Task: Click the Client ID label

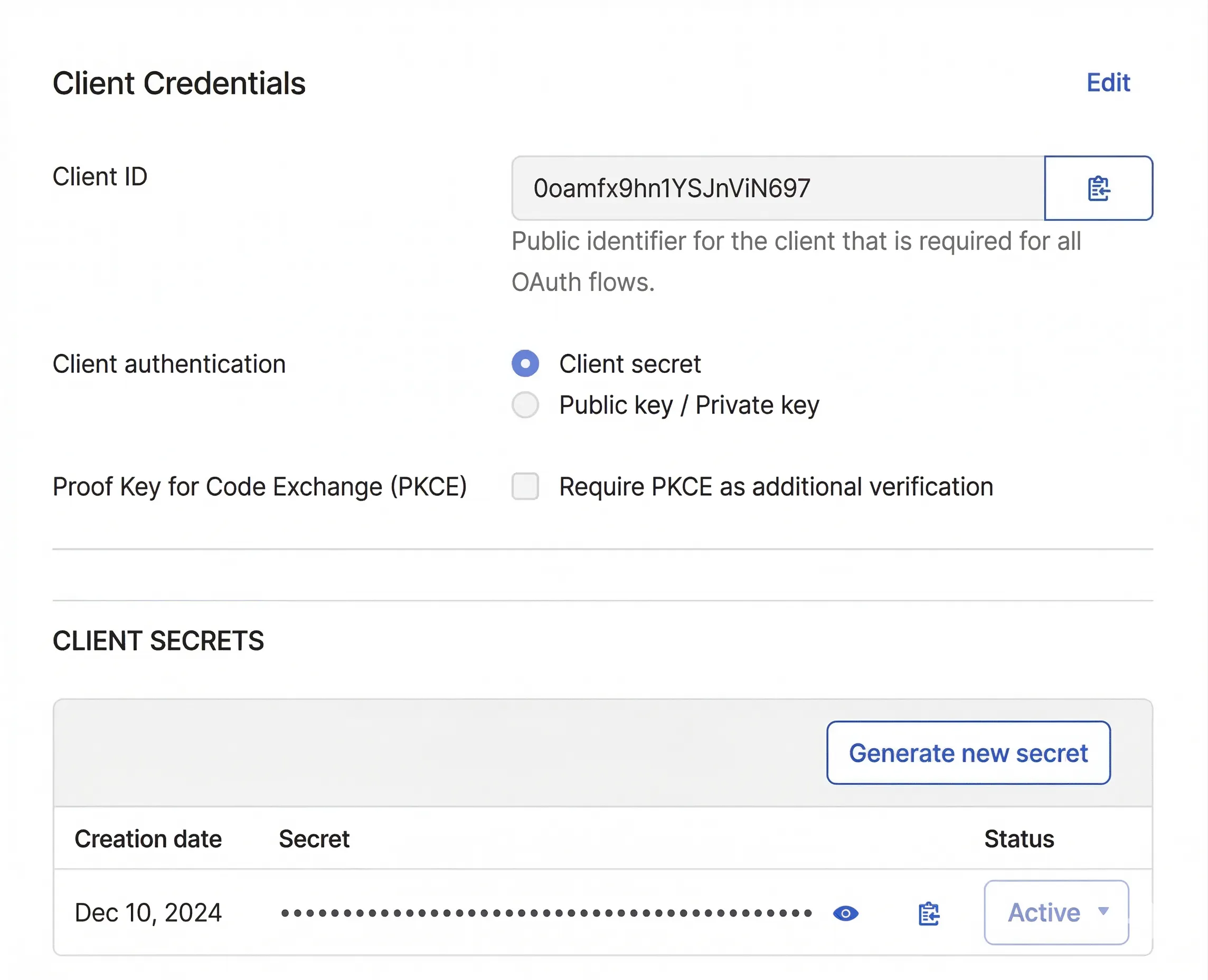Action: 100,177
